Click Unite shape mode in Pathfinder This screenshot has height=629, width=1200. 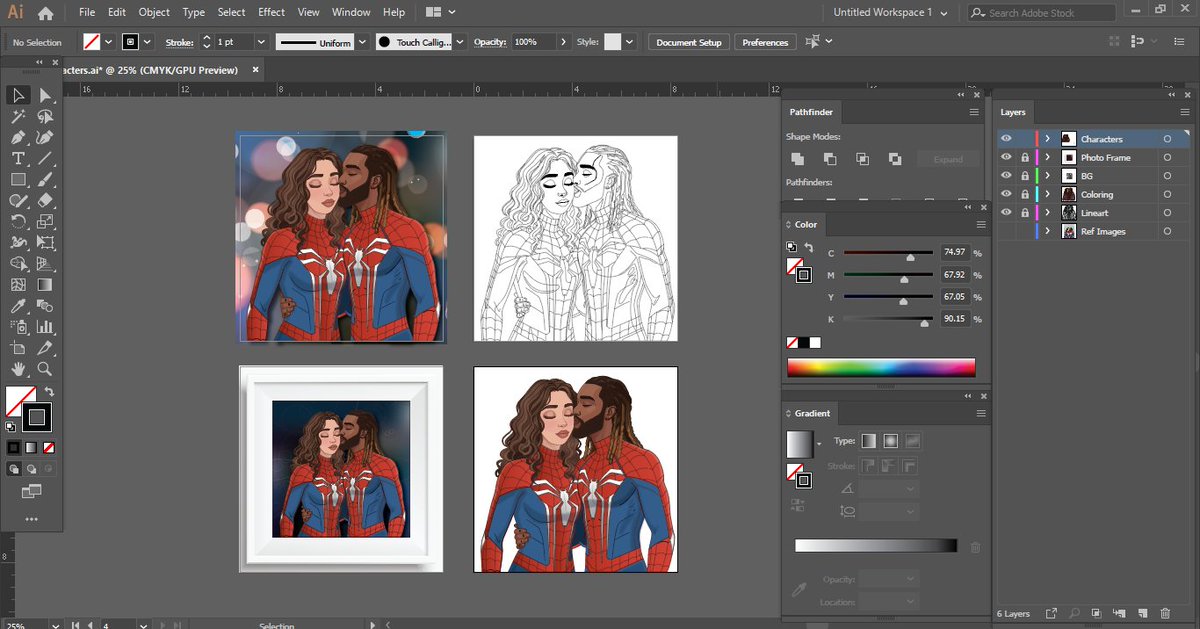[x=798, y=158]
